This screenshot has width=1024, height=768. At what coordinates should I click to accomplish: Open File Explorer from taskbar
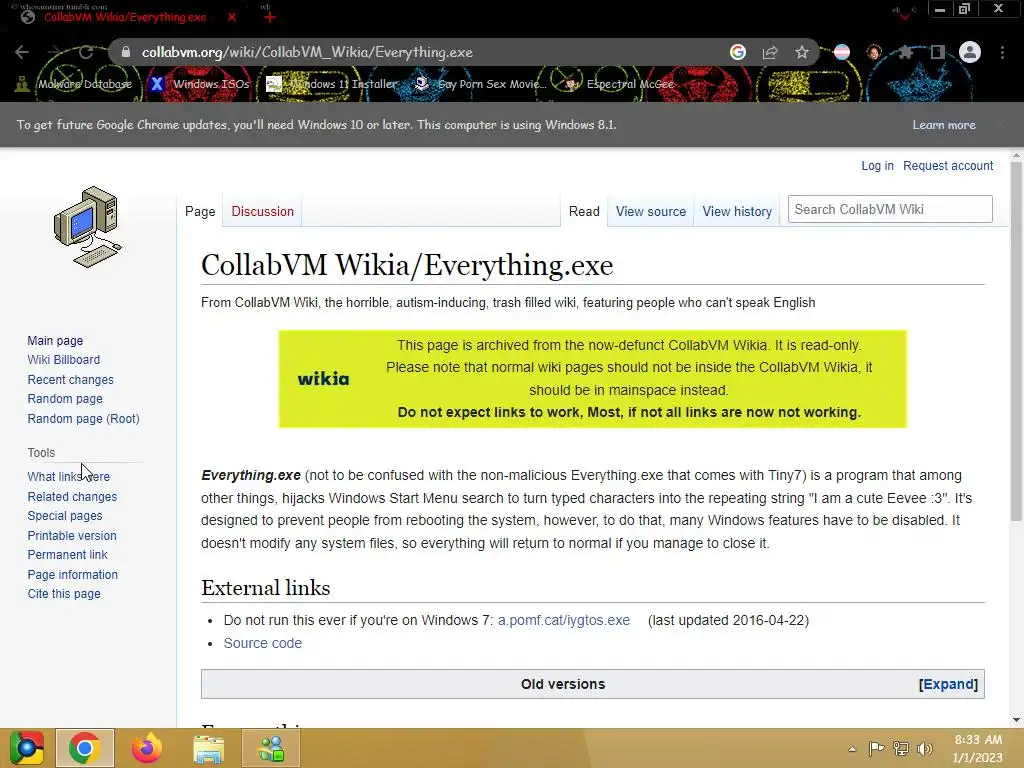click(209, 748)
